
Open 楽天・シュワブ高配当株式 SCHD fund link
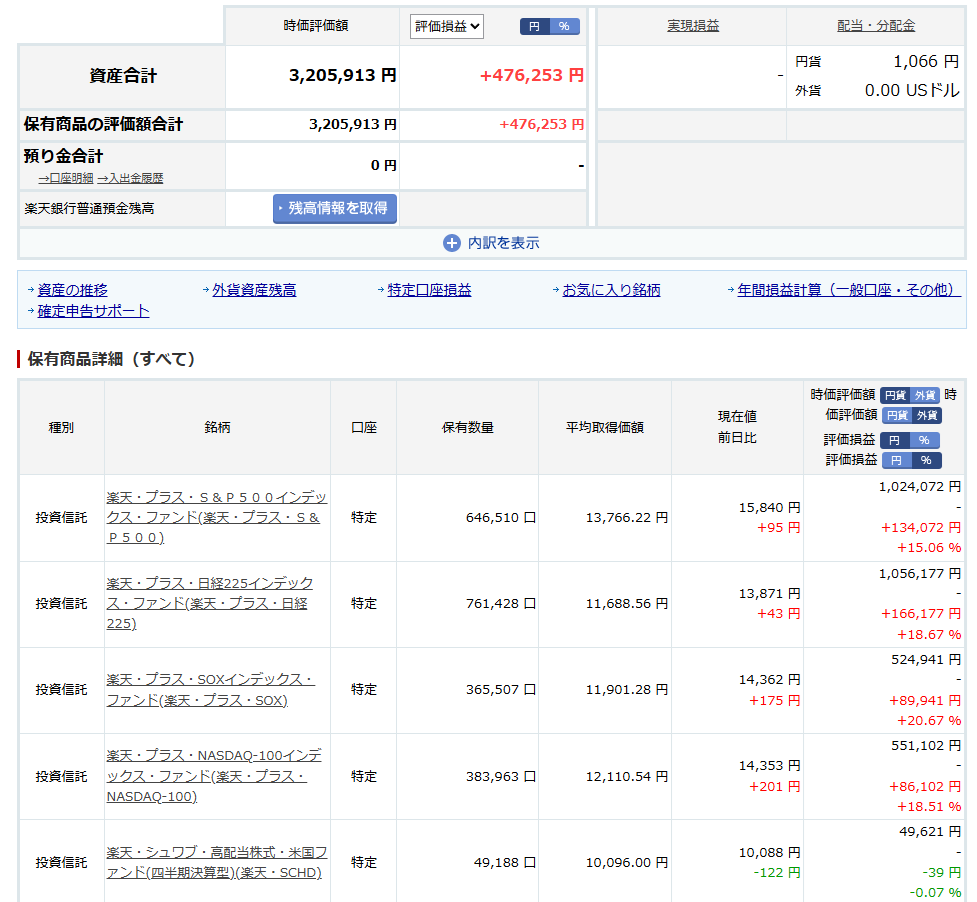pyautogui.click(x=216, y=862)
